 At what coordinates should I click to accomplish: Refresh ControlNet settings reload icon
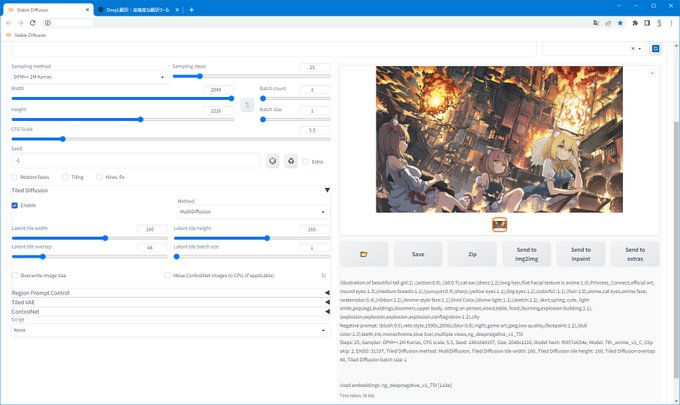tap(324, 275)
